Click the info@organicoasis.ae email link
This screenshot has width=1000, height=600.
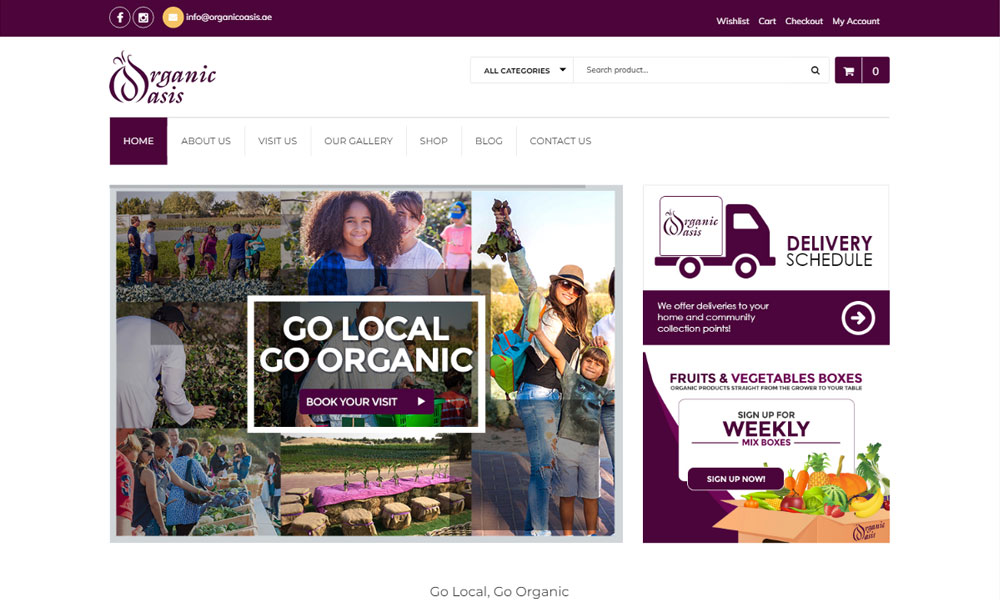(229, 17)
